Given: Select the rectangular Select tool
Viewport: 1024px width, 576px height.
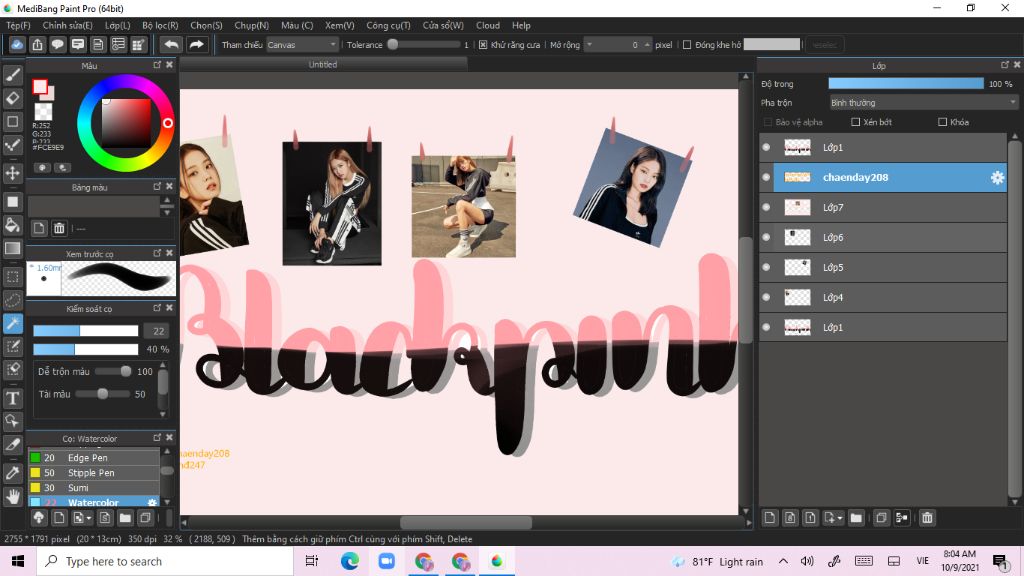Looking at the screenshot, I should [x=12, y=277].
